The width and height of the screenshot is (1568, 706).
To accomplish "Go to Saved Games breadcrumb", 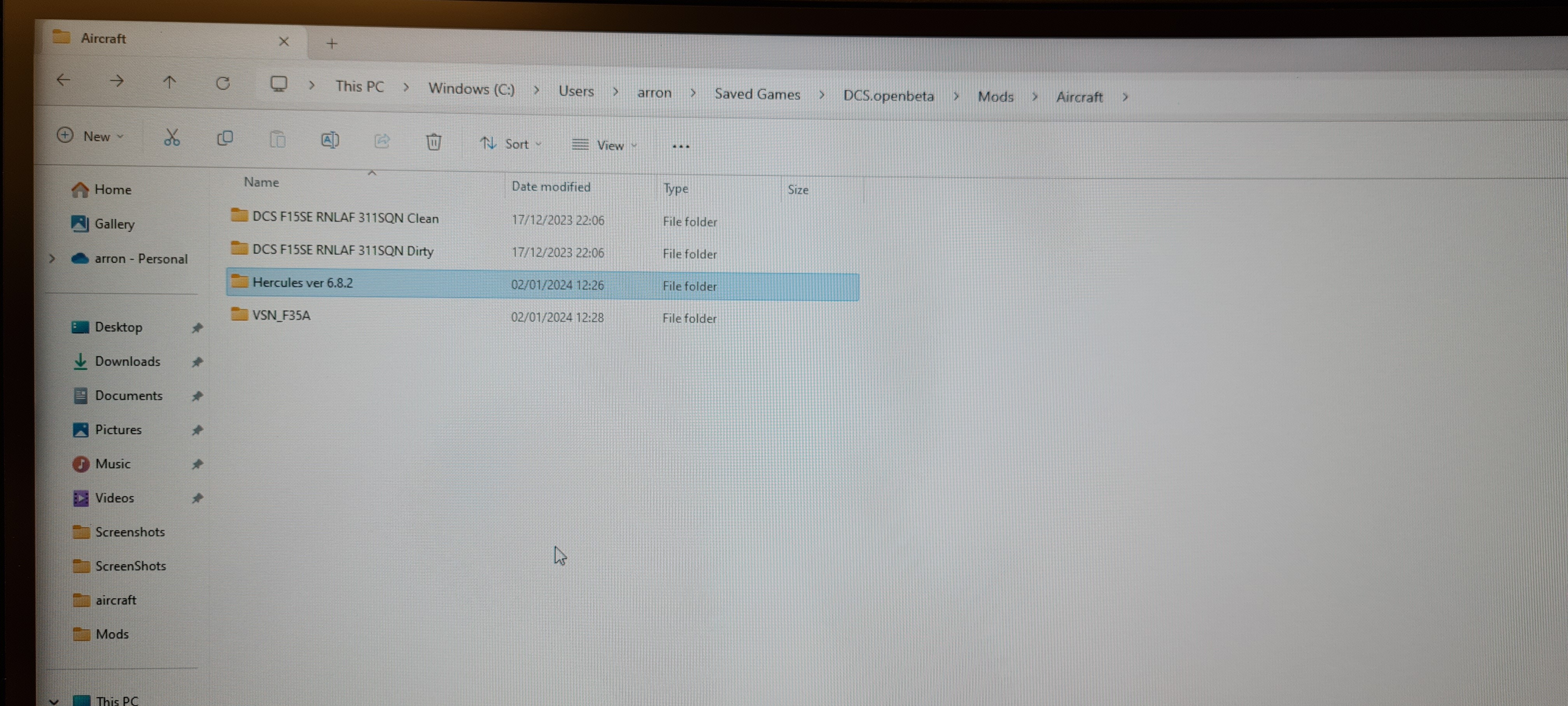I will [x=757, y=94].
